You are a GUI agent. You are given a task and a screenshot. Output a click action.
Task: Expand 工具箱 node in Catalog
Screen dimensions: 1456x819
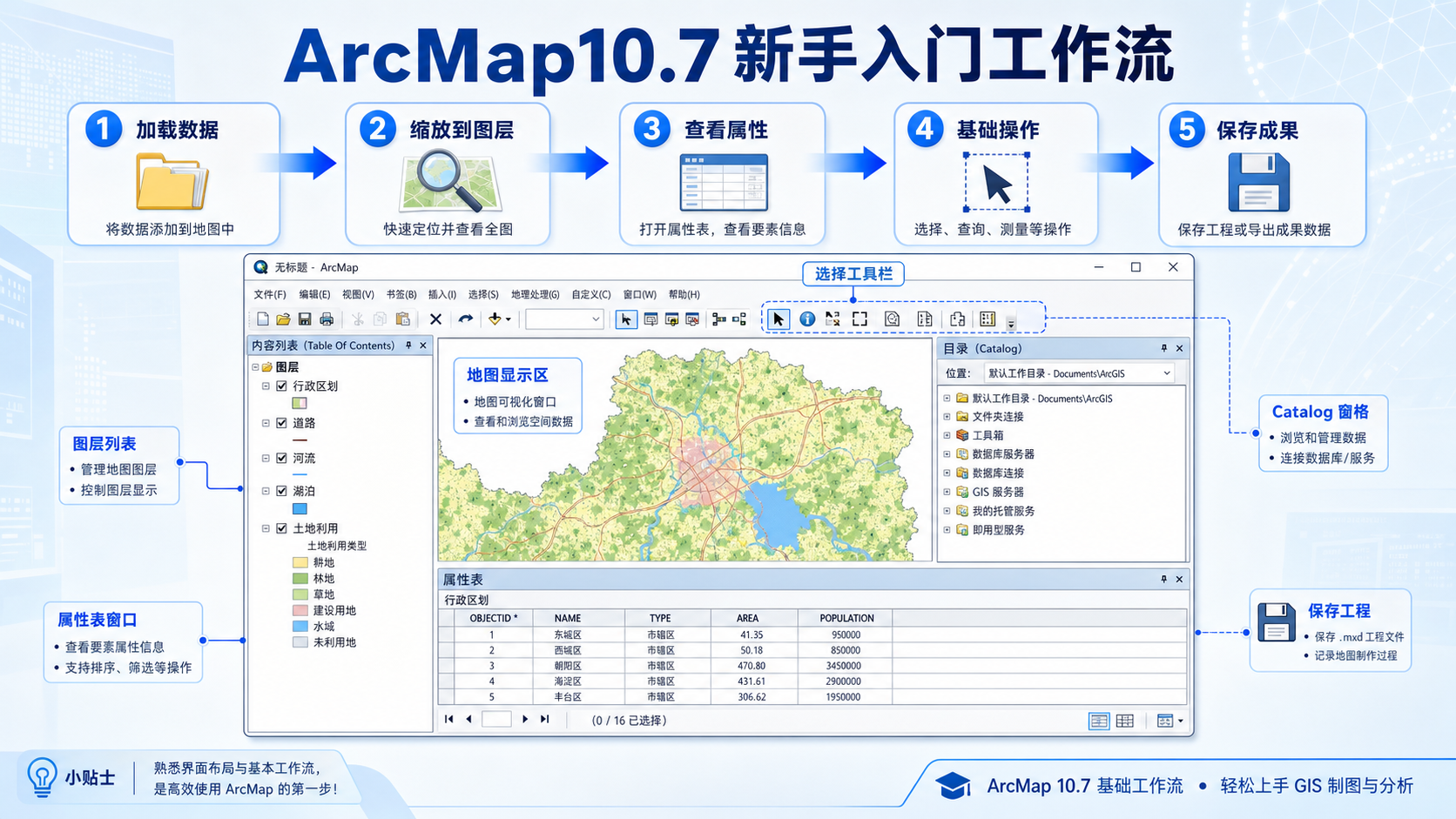click(x=947, y=435)
